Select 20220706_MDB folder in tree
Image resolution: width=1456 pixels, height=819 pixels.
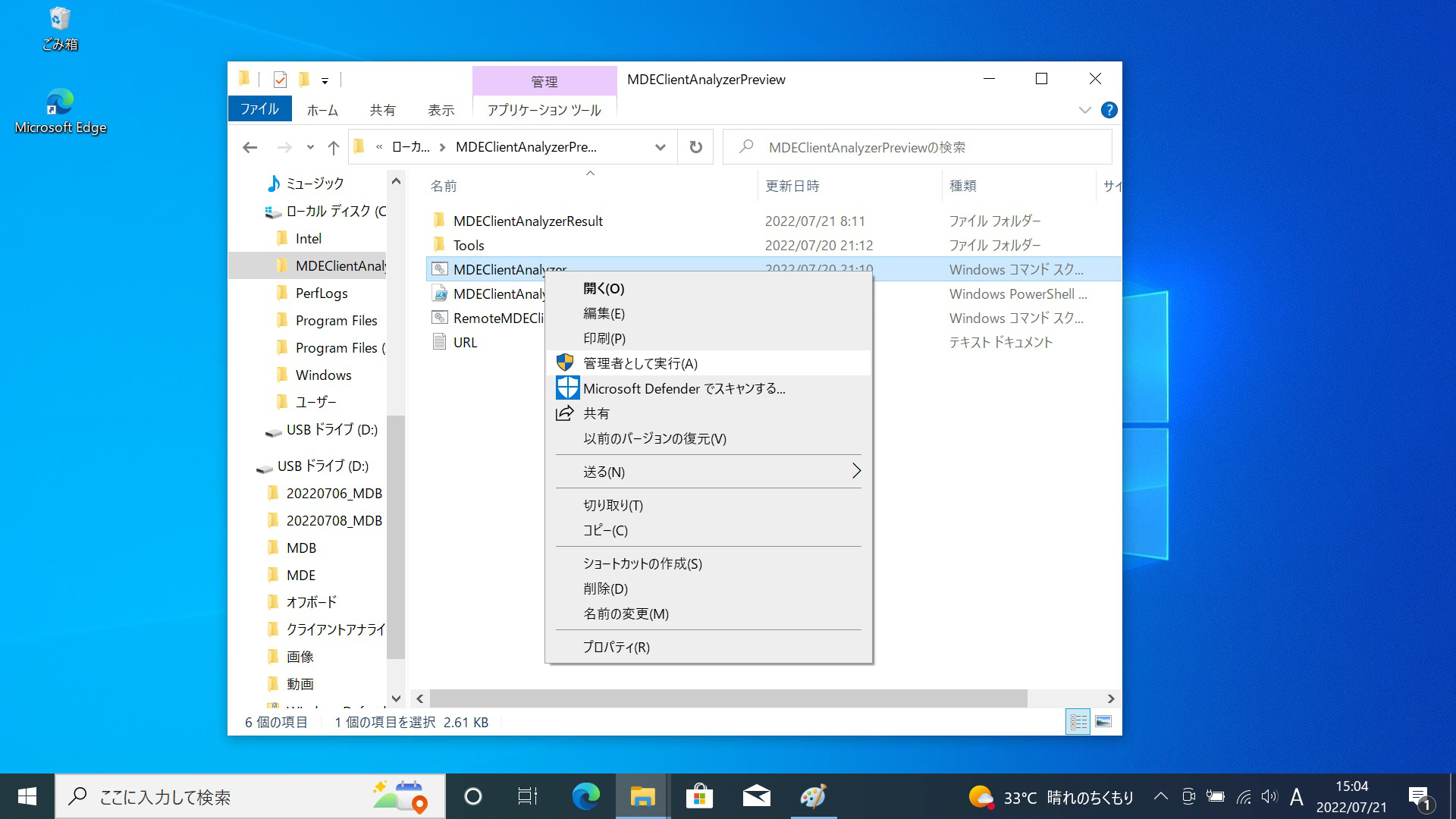pos(334,493)
